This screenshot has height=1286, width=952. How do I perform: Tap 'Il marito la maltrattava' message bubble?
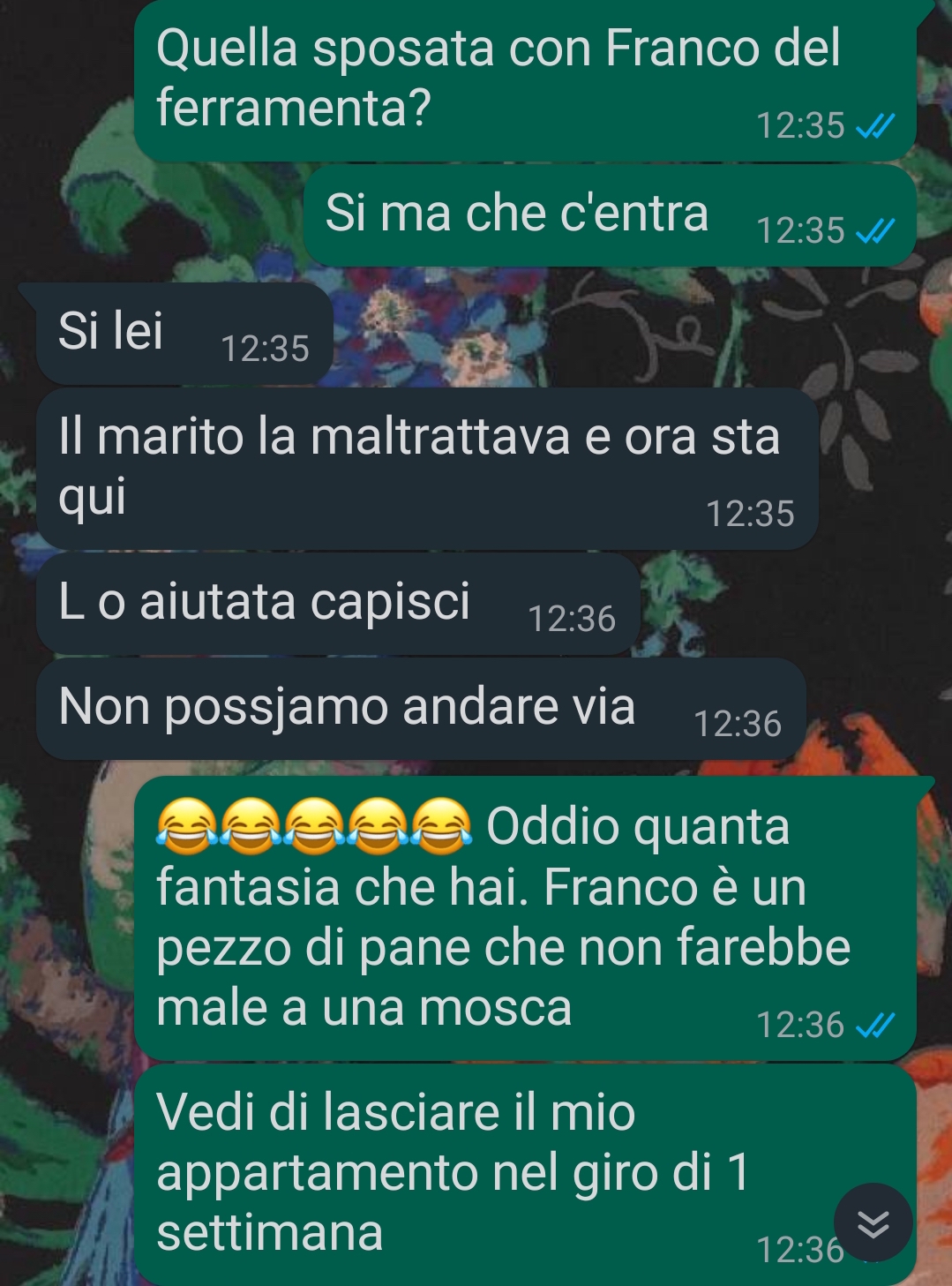427,469
